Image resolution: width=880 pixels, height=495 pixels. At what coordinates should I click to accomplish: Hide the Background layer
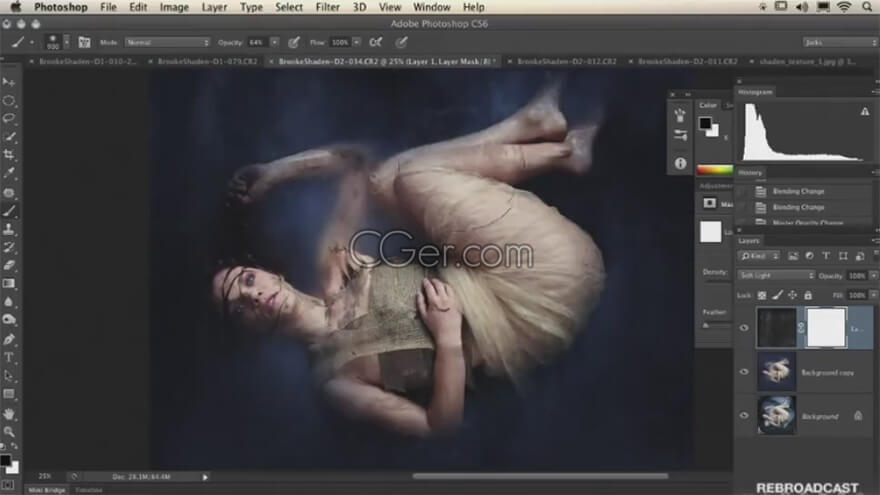(744, 416)
